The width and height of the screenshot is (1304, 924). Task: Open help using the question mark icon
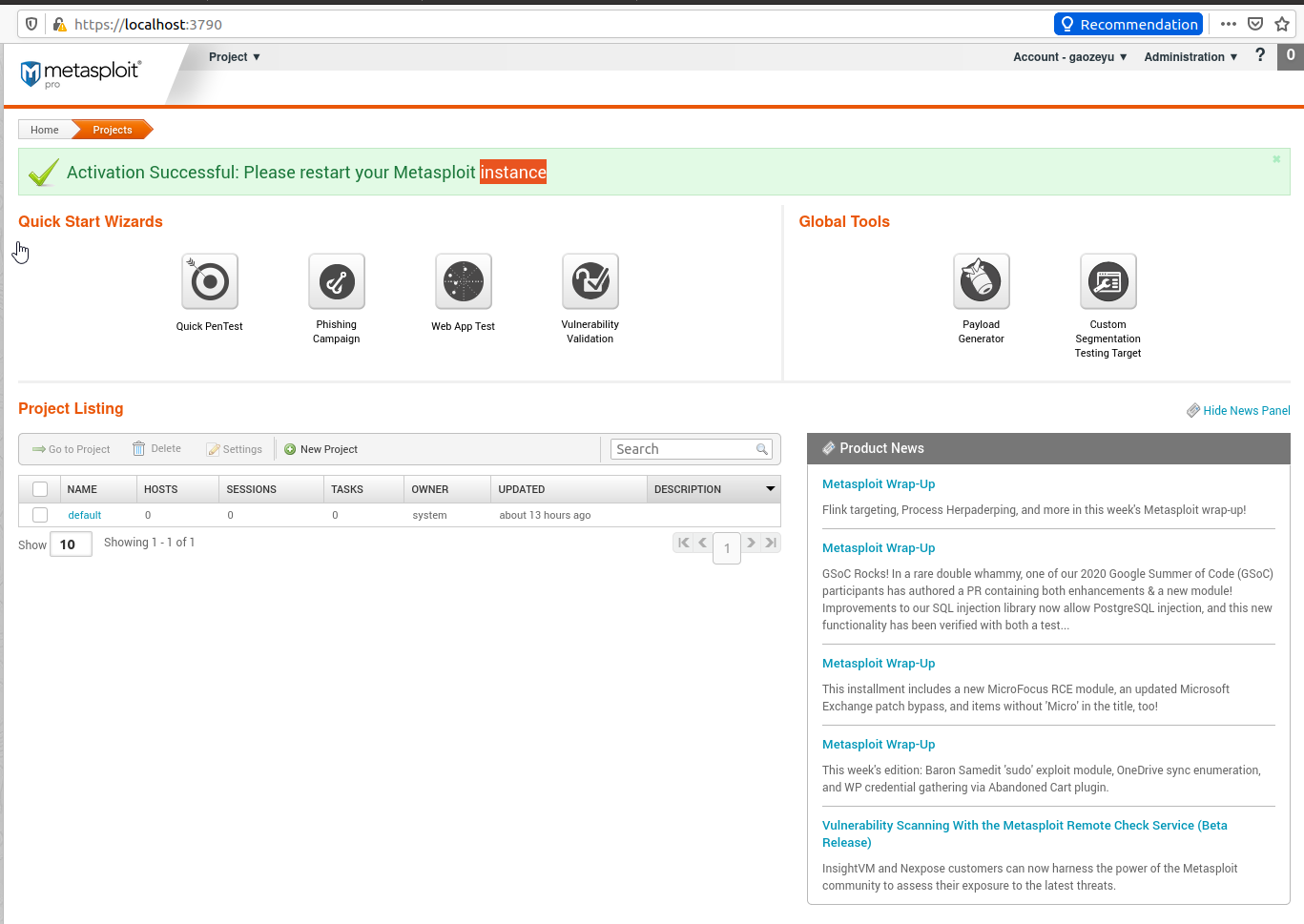(x=1260, y=56)
